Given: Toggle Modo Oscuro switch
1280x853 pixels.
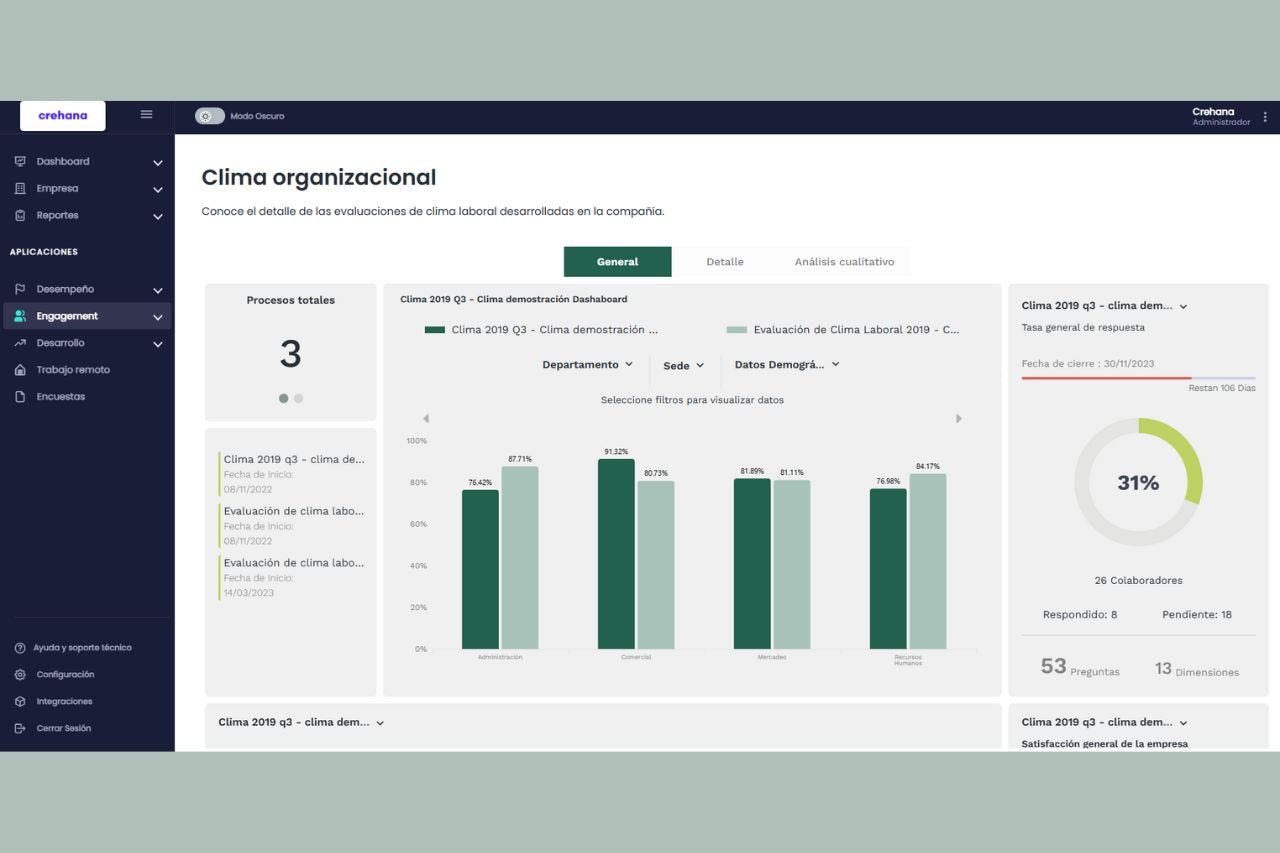Looking at the screenshot, I should [x=209, y=116].
